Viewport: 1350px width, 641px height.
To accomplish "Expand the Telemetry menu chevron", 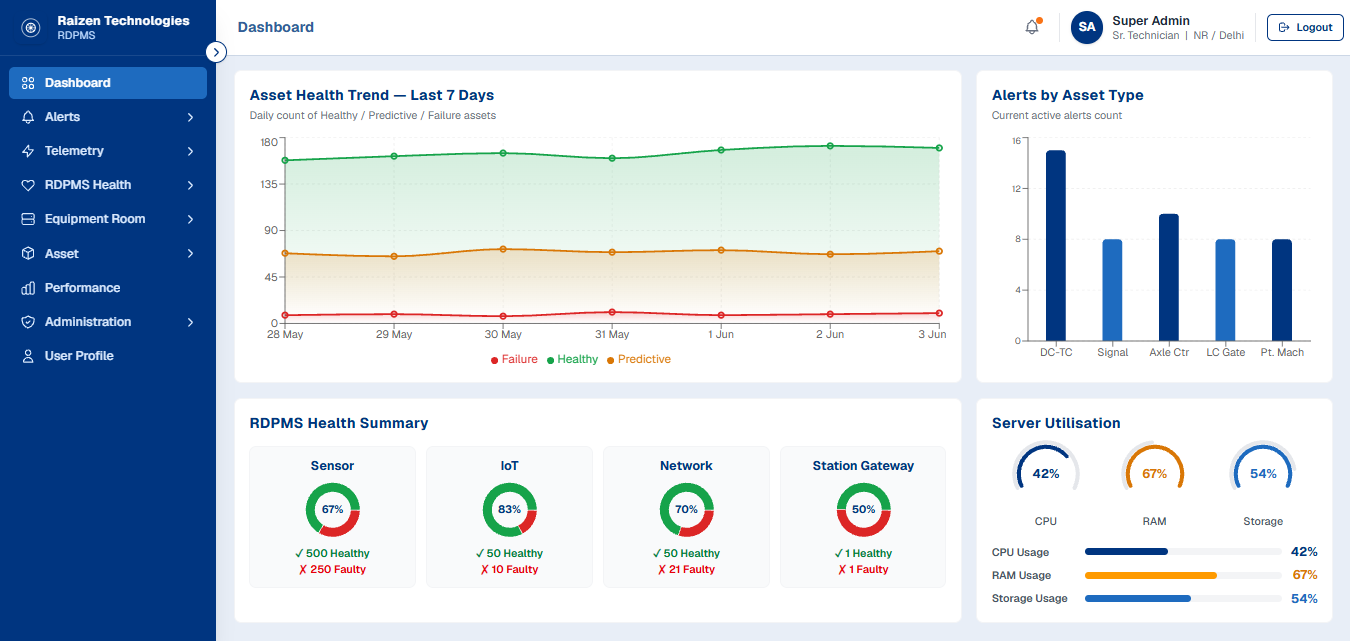I will (190, 151).
